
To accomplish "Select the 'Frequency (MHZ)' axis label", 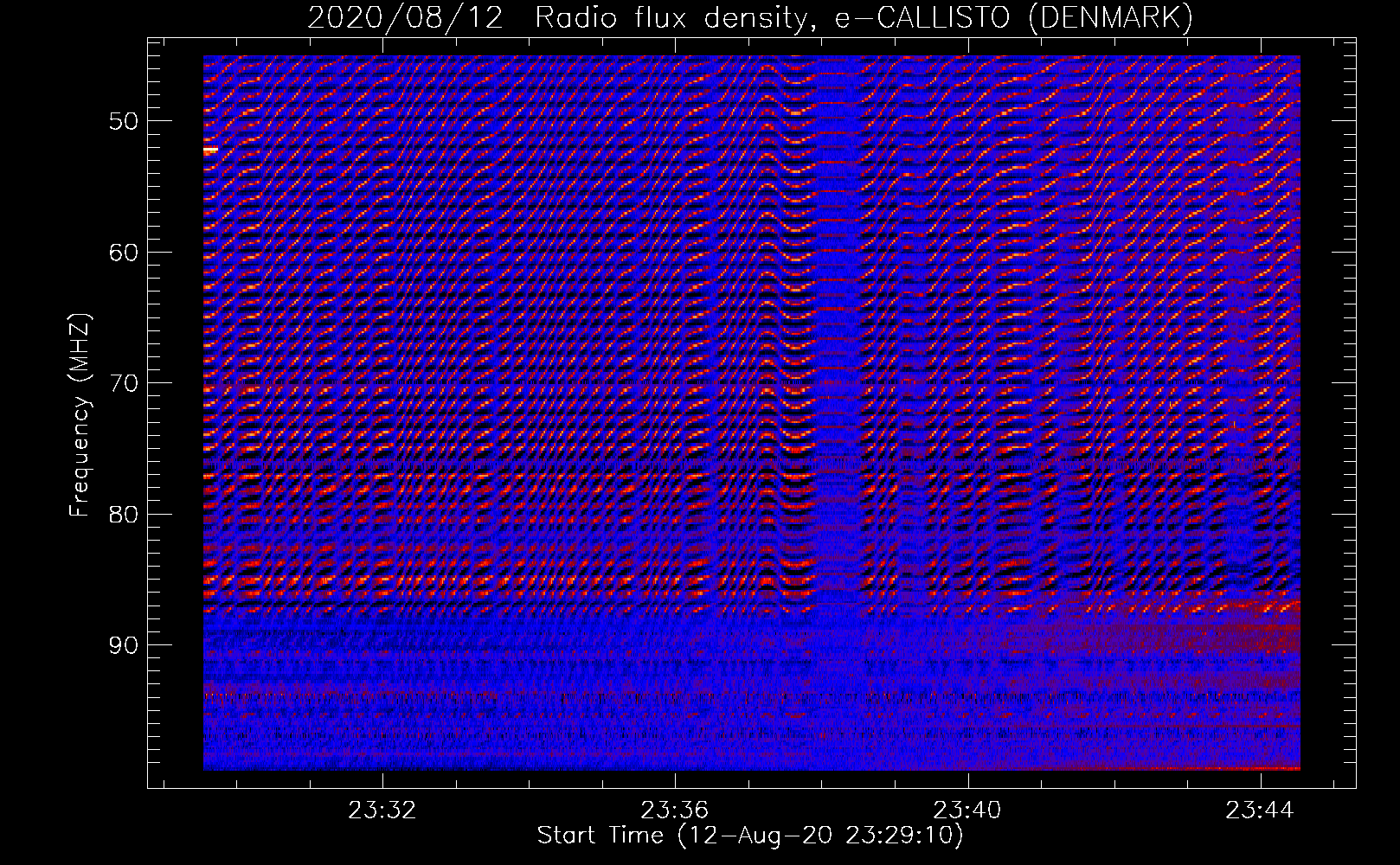I will pos(80,415).
